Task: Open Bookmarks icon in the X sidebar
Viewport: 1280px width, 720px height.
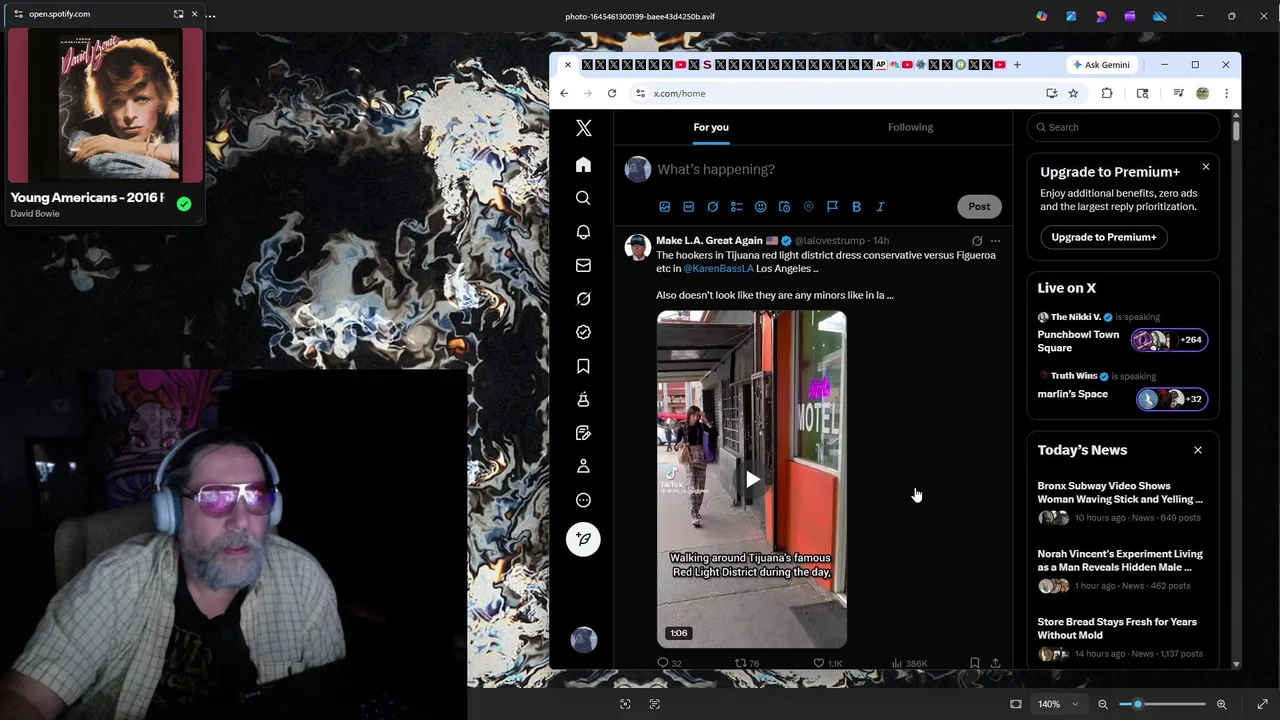Action: [583, 366]
